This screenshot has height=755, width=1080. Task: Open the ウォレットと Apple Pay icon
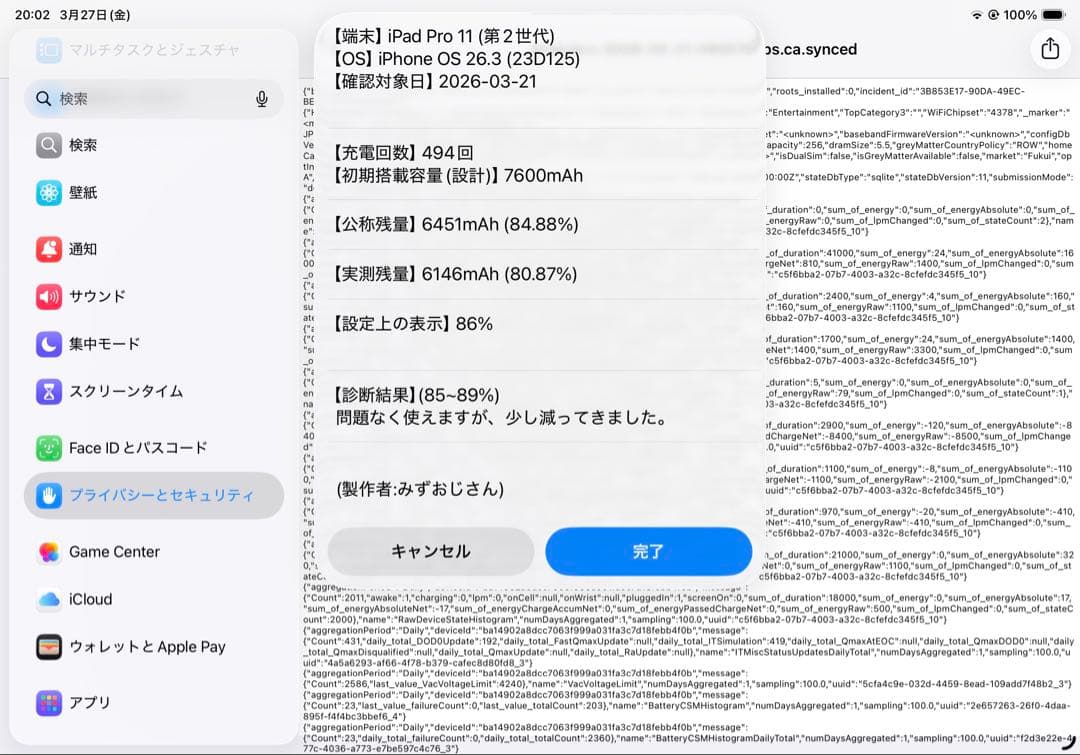[x=49, y=647]
